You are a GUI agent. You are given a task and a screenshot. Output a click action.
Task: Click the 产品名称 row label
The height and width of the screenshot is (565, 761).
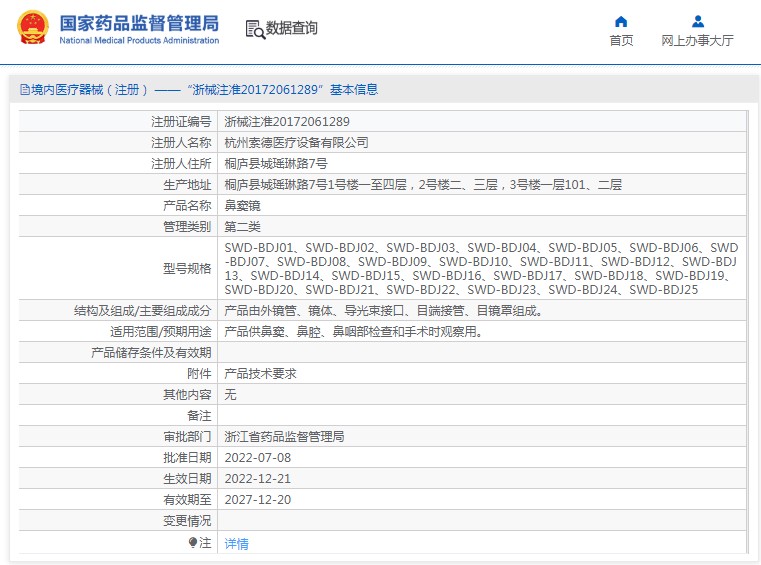click(x=187, y=206)
